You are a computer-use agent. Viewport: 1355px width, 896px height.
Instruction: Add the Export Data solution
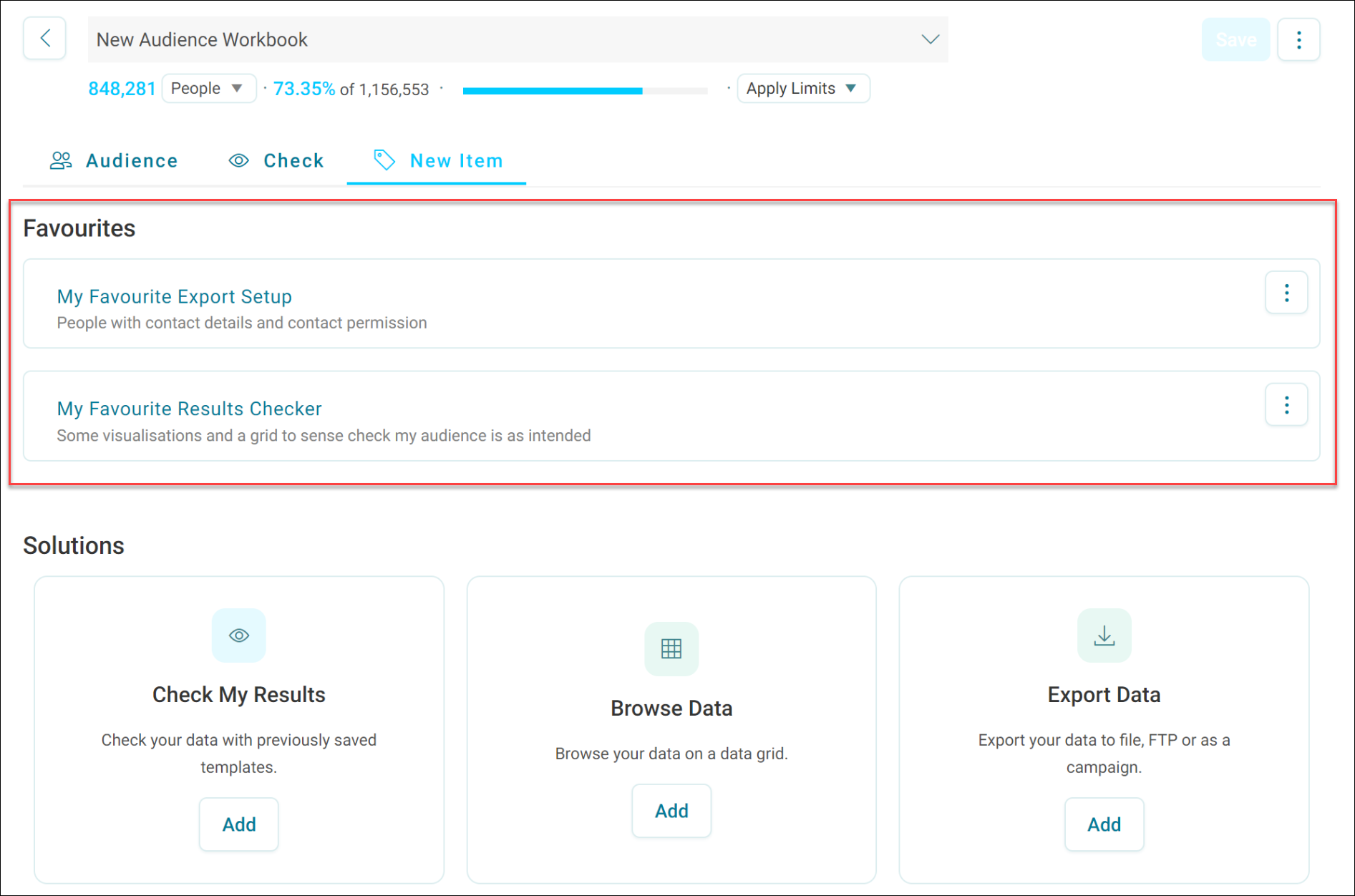pyautogui.click(x=1104, y=824)
